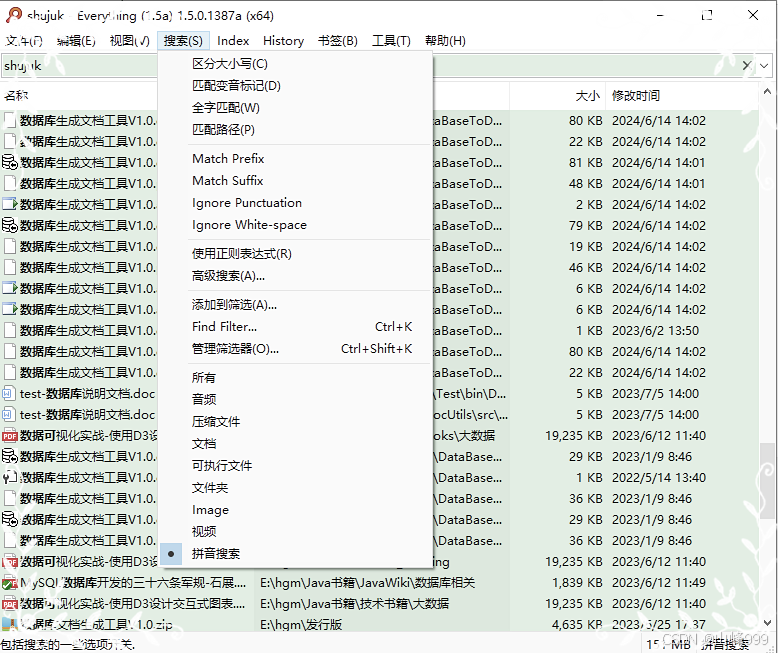Screen dimensions: 778x653
Task: Select the 拼音搜索 filter
Action: (295, 554)
